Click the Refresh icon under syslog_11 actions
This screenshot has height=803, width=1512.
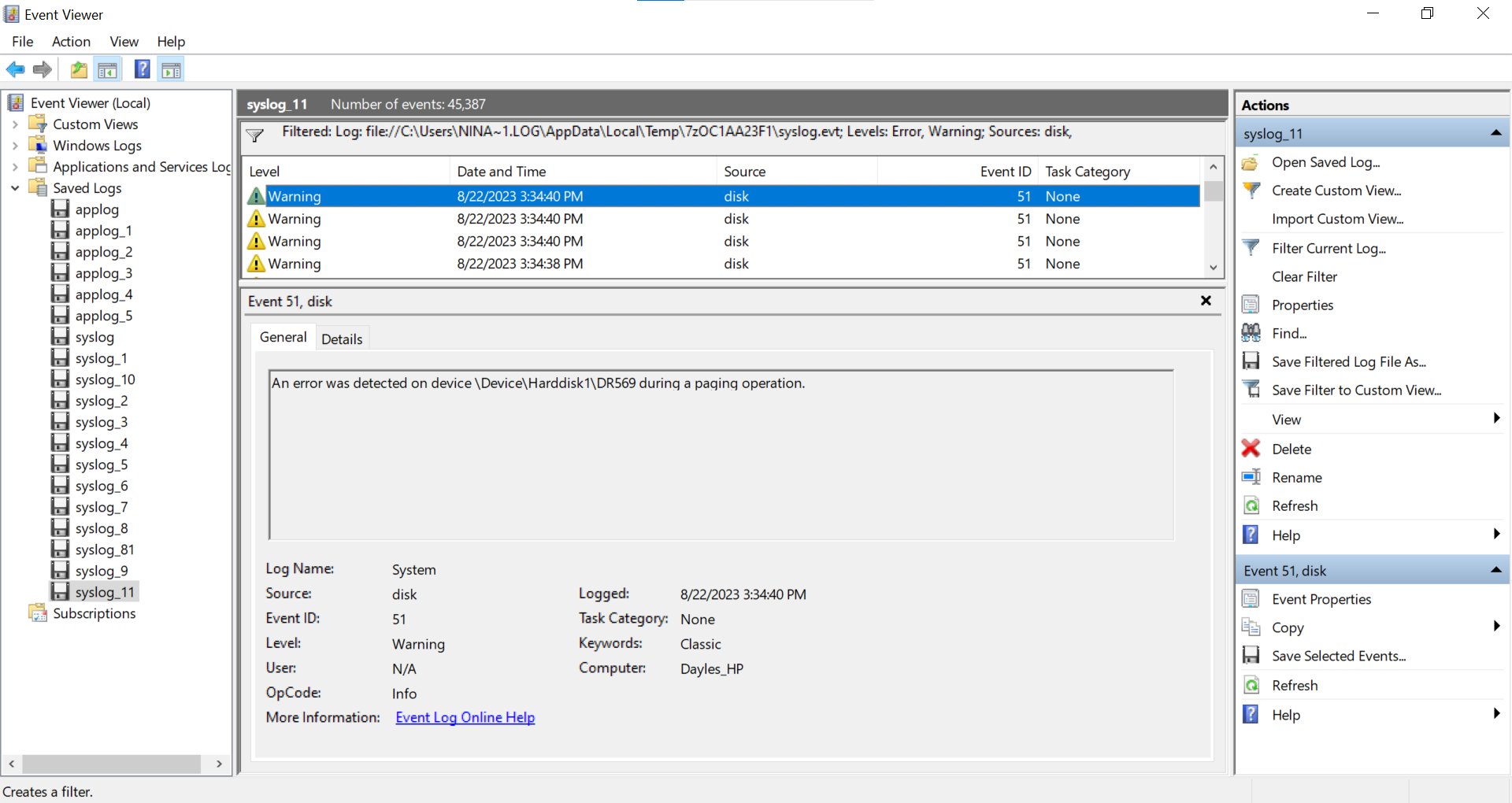[x=1251, y=505]
